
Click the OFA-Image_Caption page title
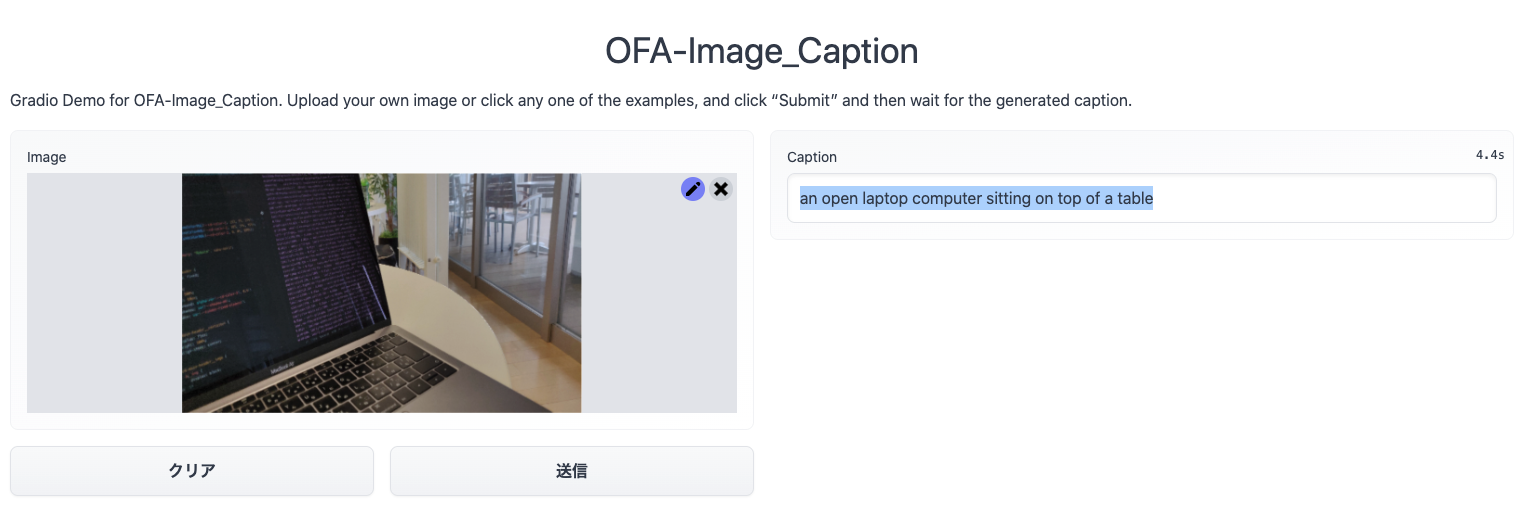point(762,51)
